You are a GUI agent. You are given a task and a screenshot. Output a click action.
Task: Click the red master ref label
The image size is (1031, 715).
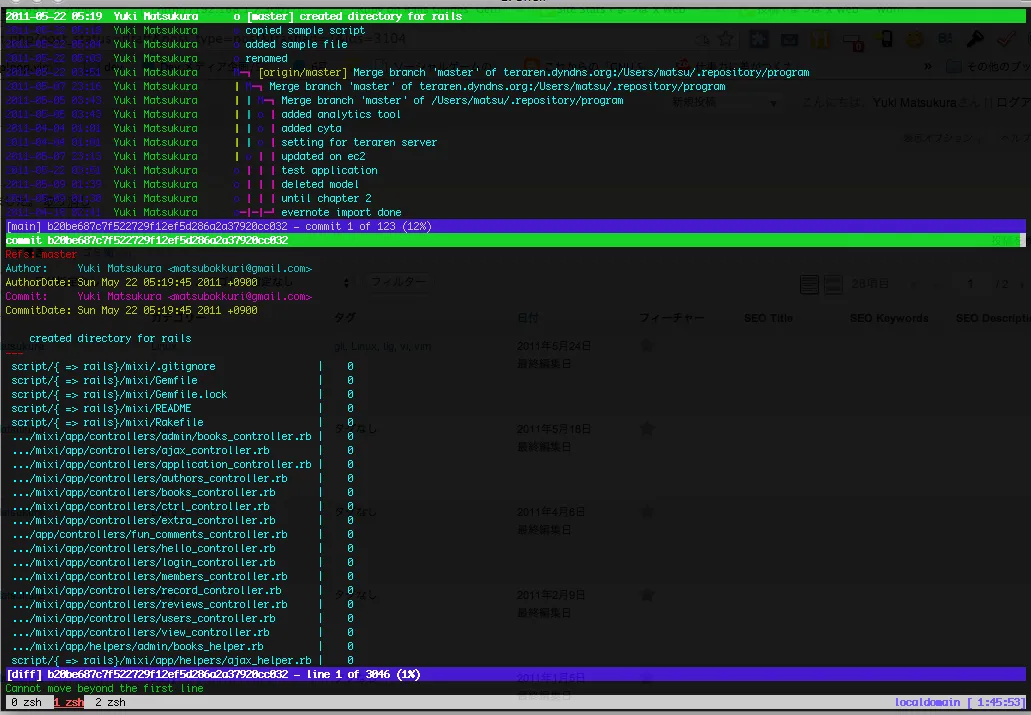(59, 255)
